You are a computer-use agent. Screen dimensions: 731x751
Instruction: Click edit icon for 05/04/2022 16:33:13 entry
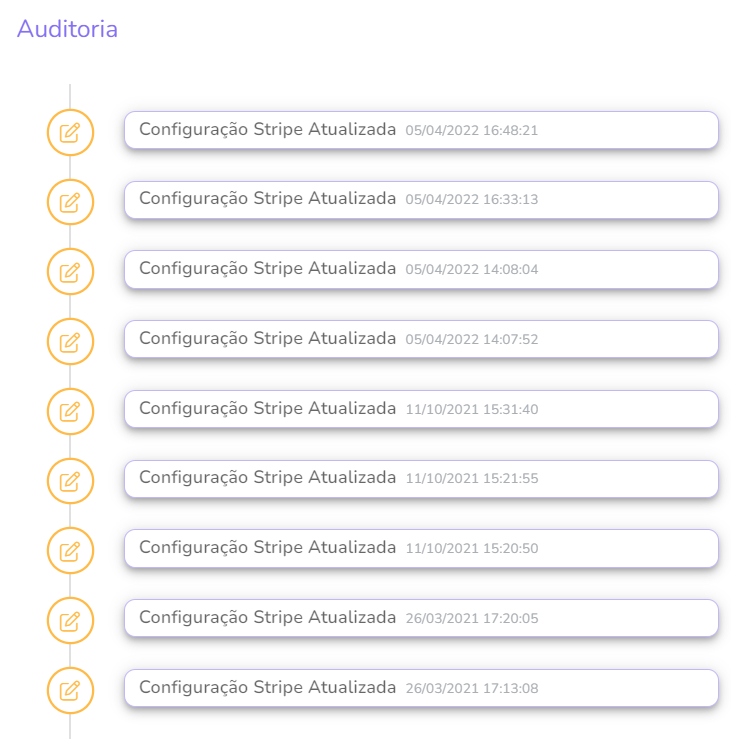click(70, 202)
